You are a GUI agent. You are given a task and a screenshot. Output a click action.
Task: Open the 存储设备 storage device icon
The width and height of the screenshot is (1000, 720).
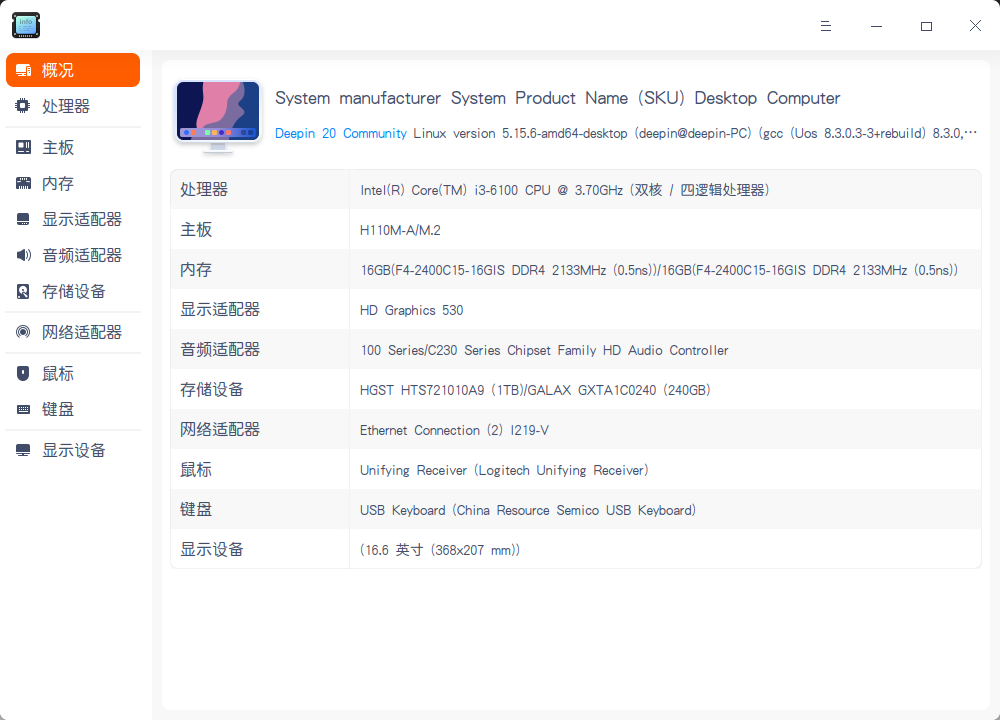pos(22,291)
